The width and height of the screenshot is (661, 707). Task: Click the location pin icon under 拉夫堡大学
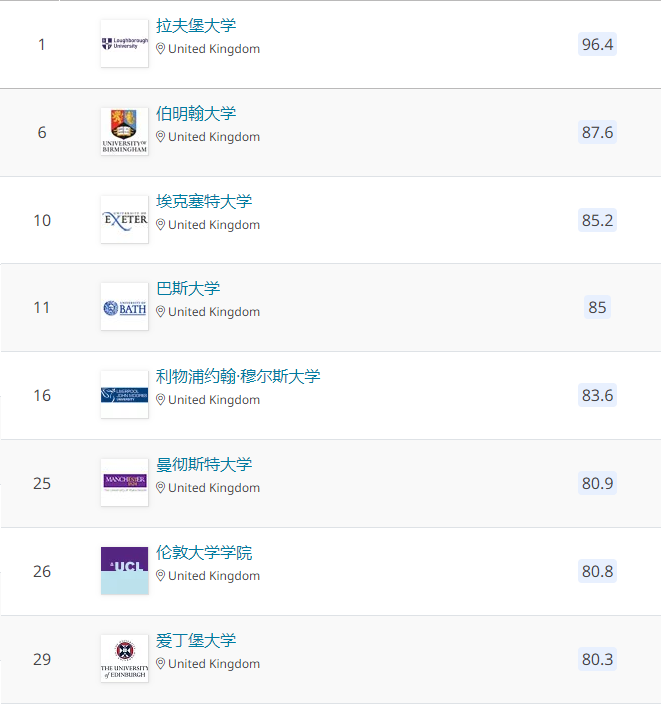(161, 49)
